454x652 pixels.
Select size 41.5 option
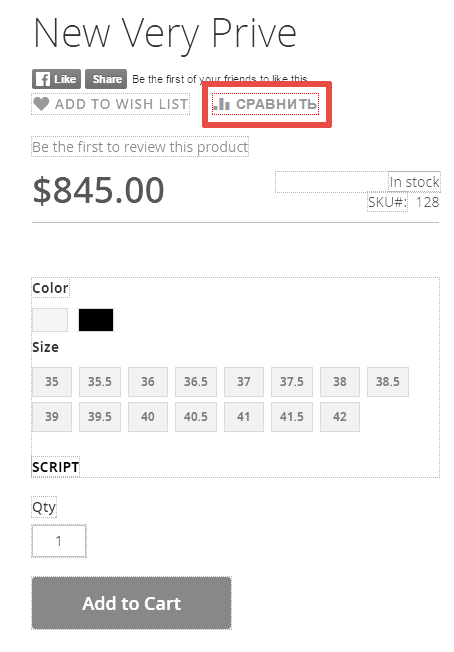pyautogui.click(x=292, y=417)
